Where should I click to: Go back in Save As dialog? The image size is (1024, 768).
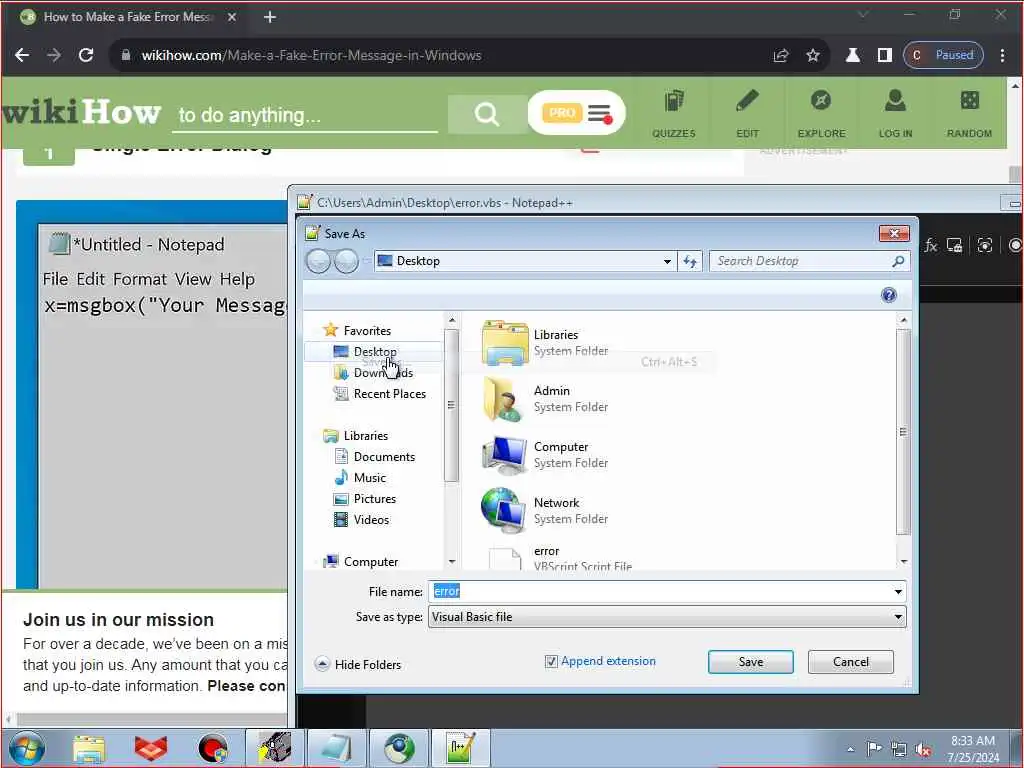[x=319, y=261]
